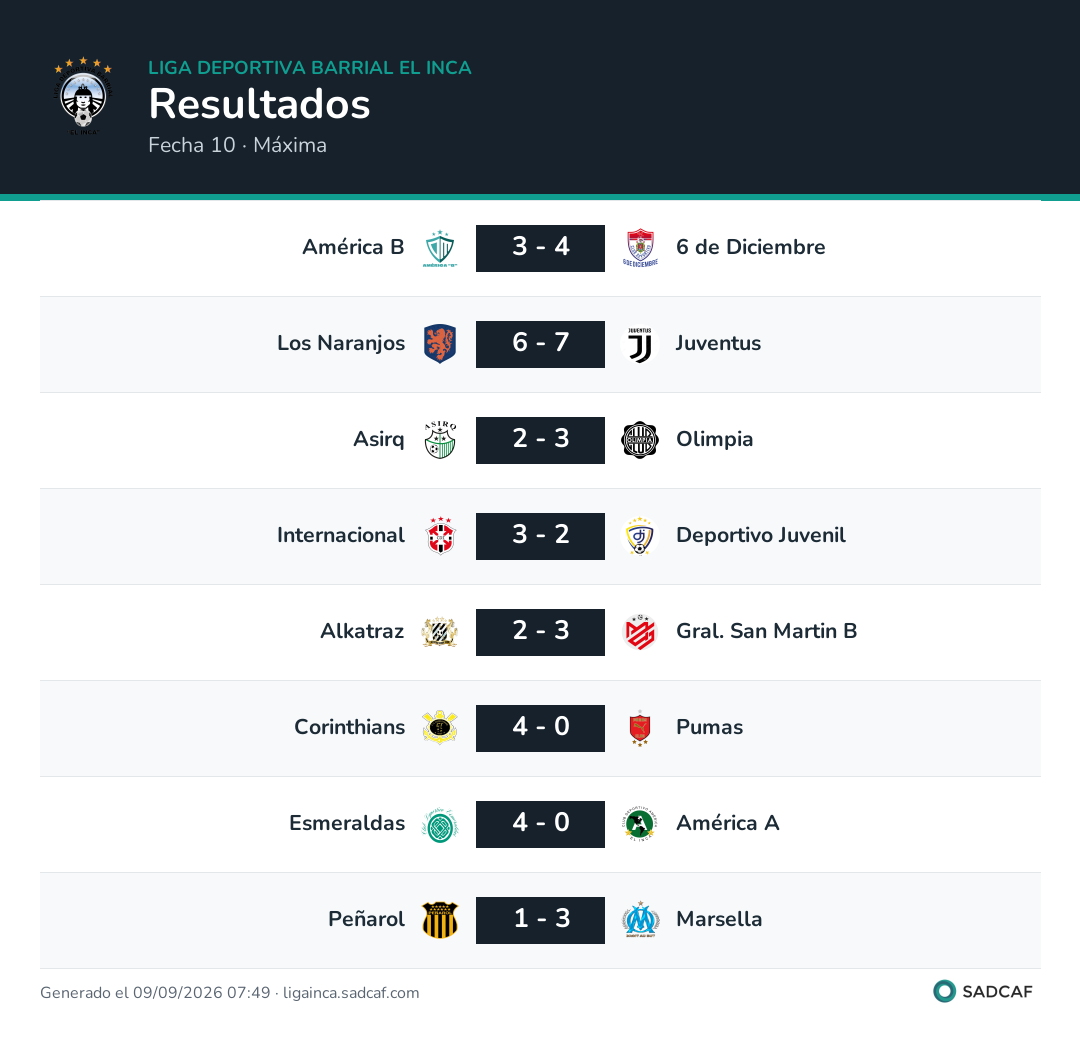1080x1044 pixels.
Task: Click the América A team name
Action: 727,823
